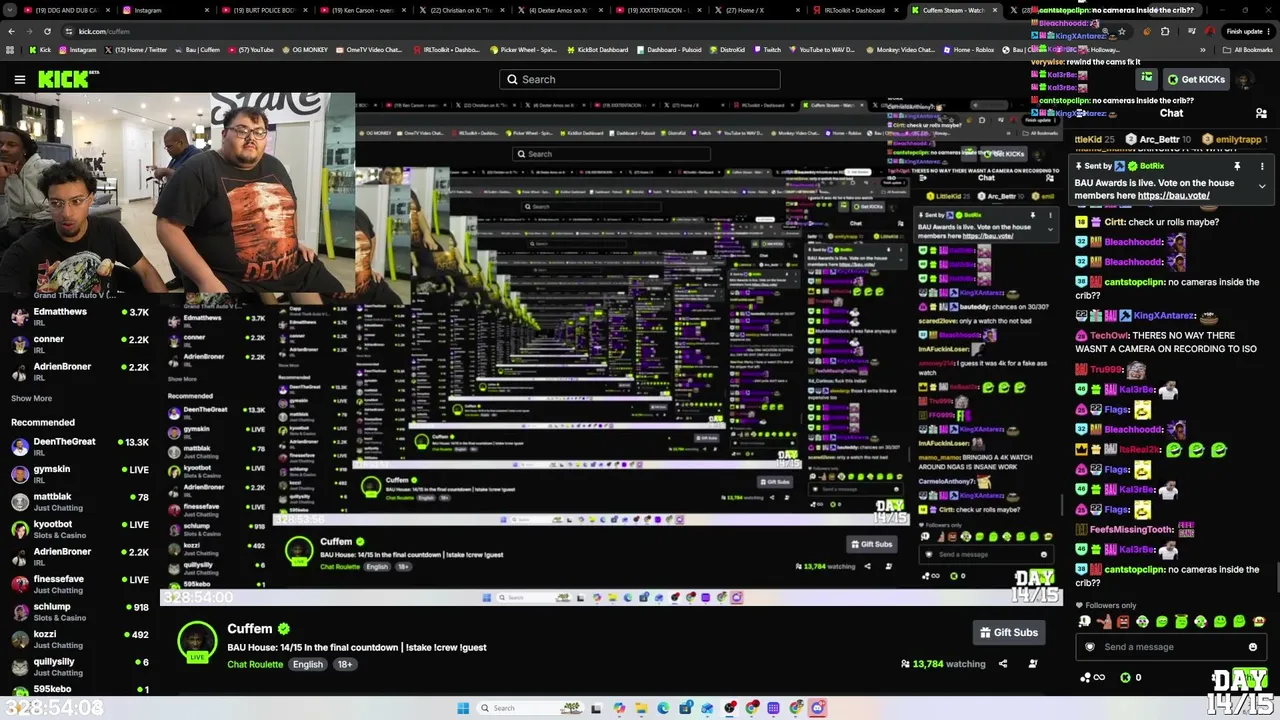Screen dimensions: 1280x720
Task: Open the DistroKid bookmark
Action: coord(728,50)
